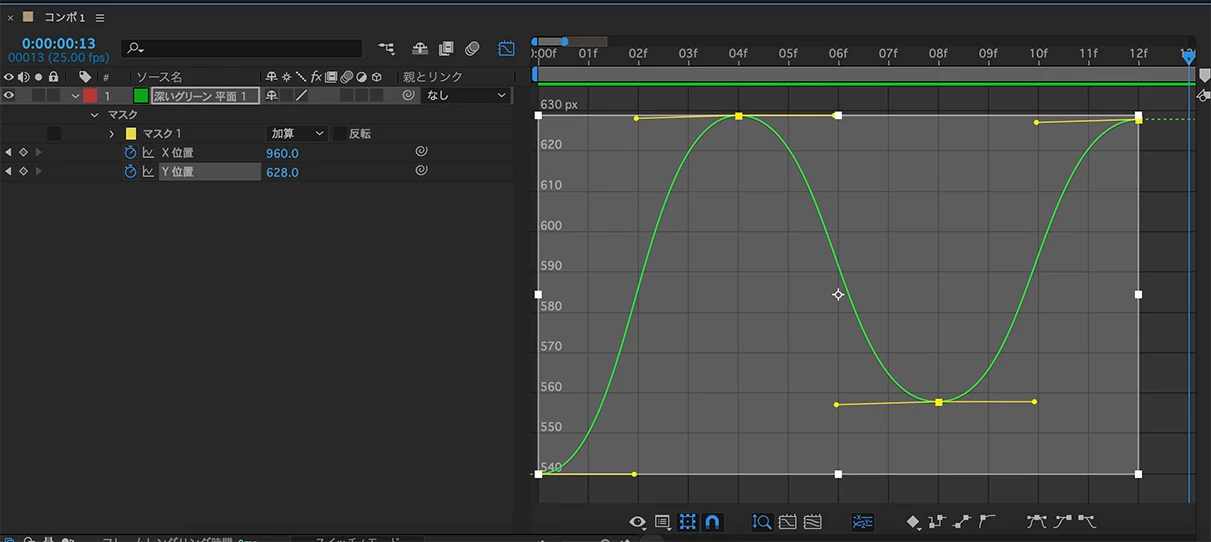The width and height of the screenshot is (1211, 542).
Task: Toggle stopwatch for X 位置 property
Action: [x=129, y=153]
